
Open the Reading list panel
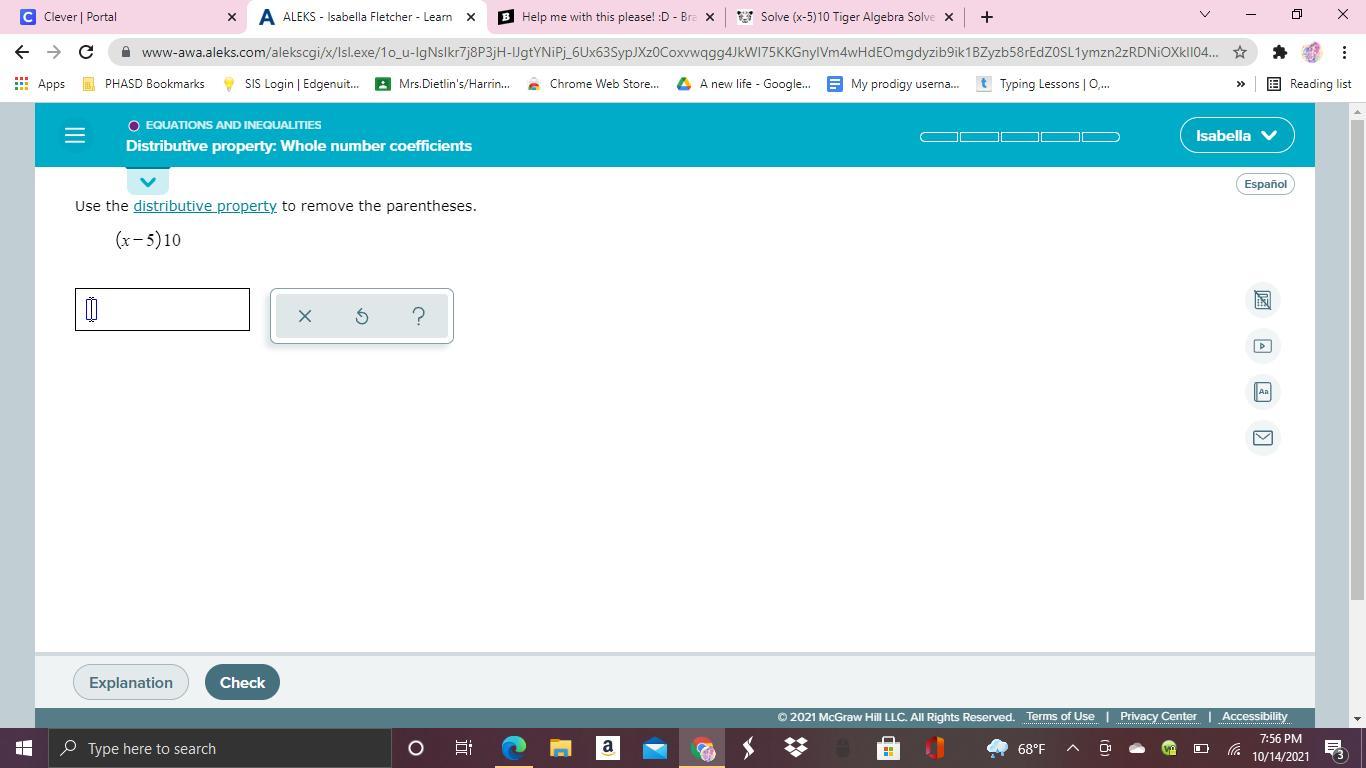[1309, 84]
